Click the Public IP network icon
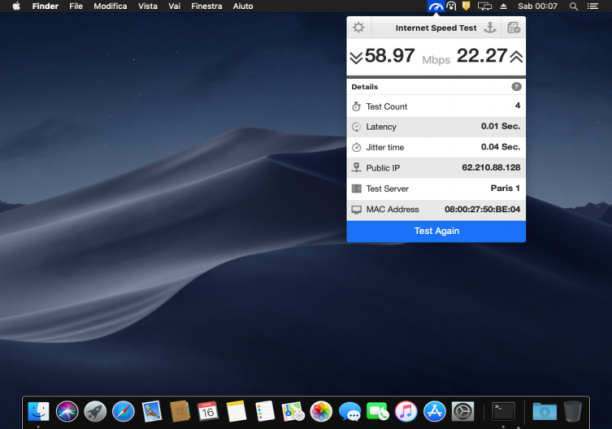 (x=356, y=168)
